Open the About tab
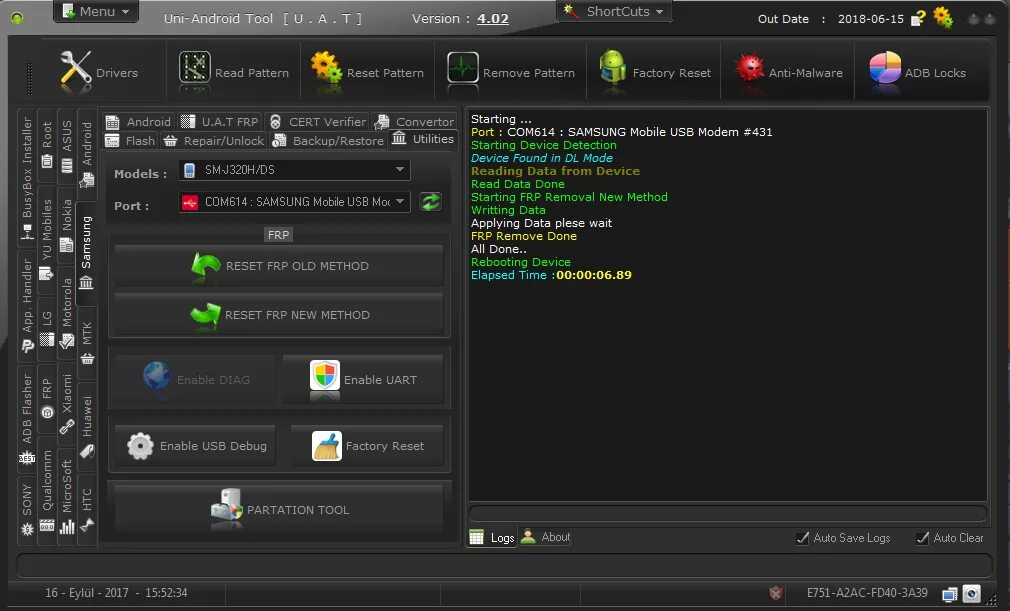This screenshot has width=1010, height=611. (x=546, y=537)
